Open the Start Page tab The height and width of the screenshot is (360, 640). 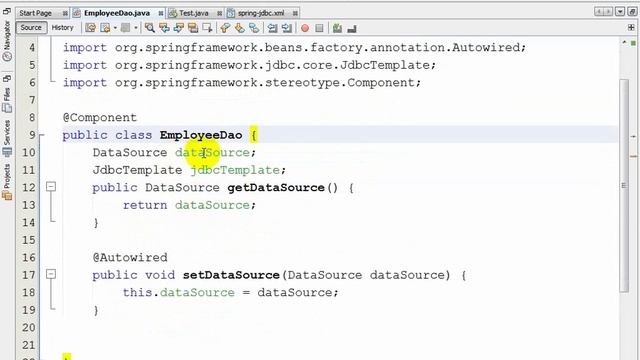36,13
